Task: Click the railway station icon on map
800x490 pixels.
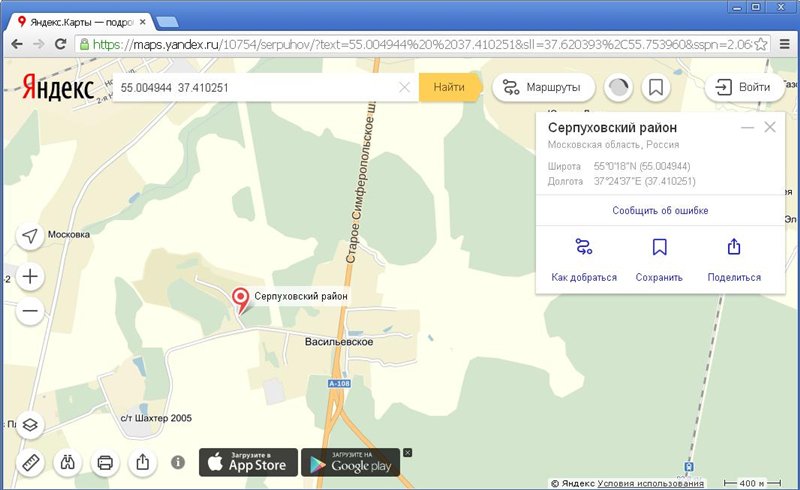Action: click(x=689, y=466)
